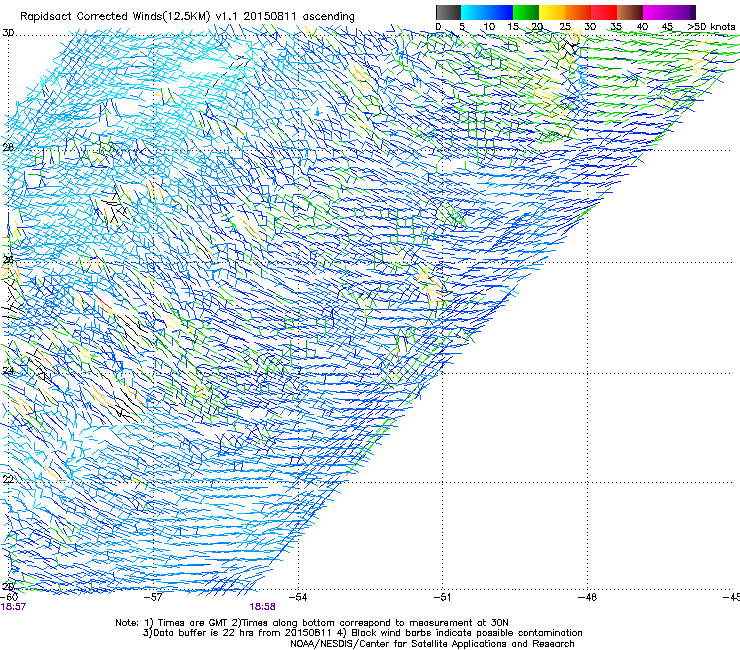Click the purple 18:58 time stamp
Image resolution: width=740 pixels, height=650 pixels.
262,607
